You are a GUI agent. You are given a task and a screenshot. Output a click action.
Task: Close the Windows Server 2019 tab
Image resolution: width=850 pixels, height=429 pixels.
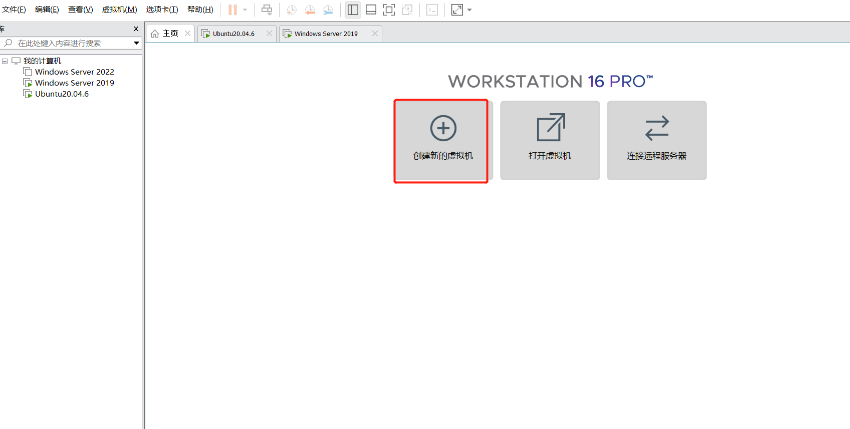(375, 34)
